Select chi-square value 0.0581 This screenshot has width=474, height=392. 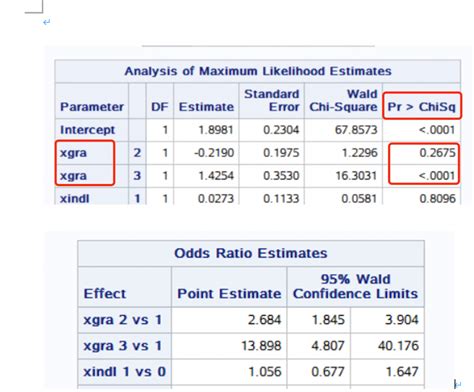pos(359,199)
